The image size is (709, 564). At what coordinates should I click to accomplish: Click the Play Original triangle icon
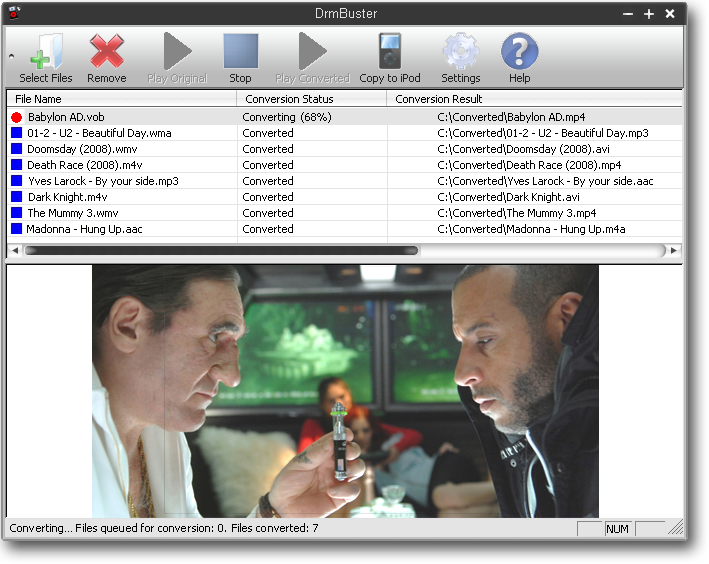pos(177,51)
